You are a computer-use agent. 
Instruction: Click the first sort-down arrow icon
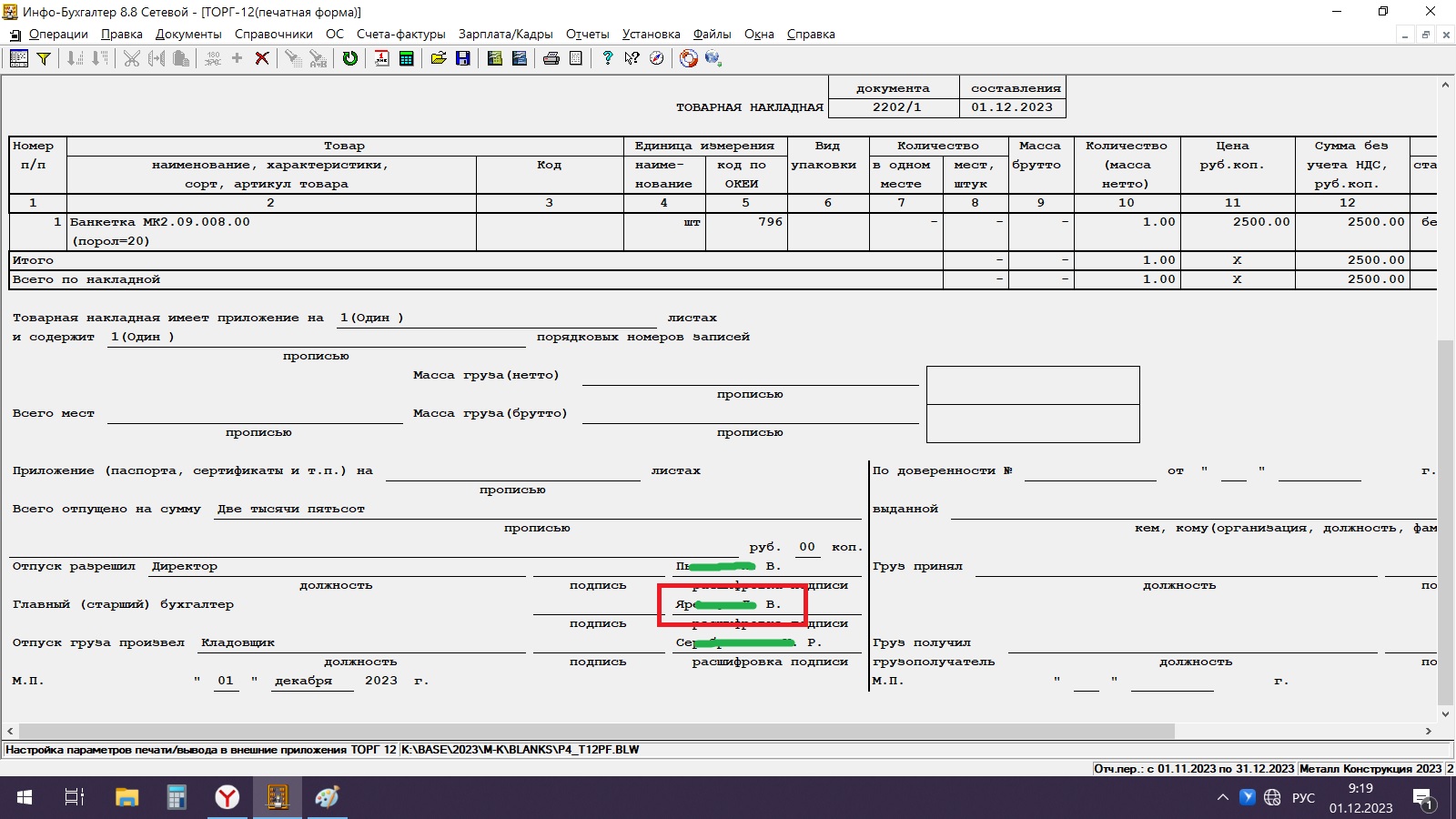[x=76, y=58]
